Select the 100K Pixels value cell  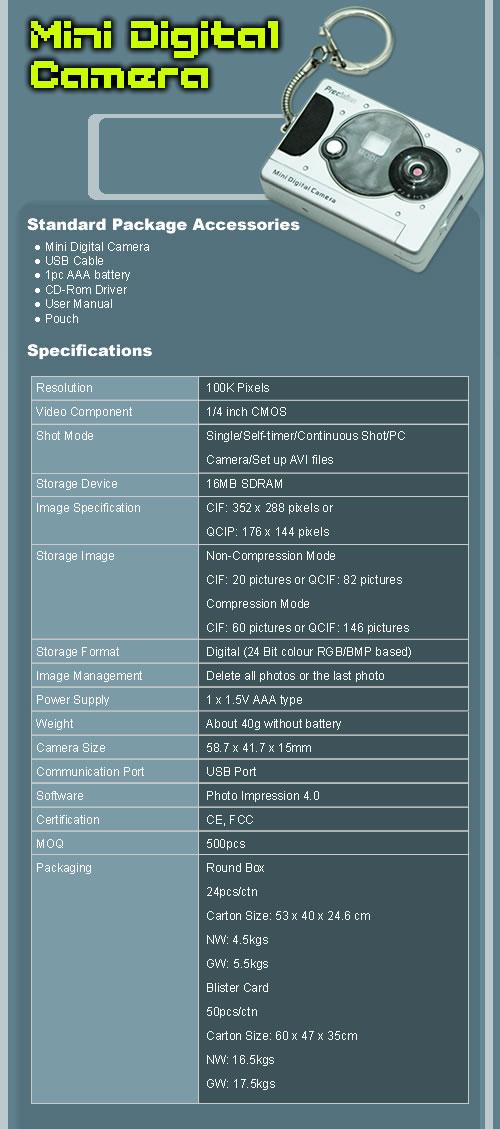coord(334,388)
